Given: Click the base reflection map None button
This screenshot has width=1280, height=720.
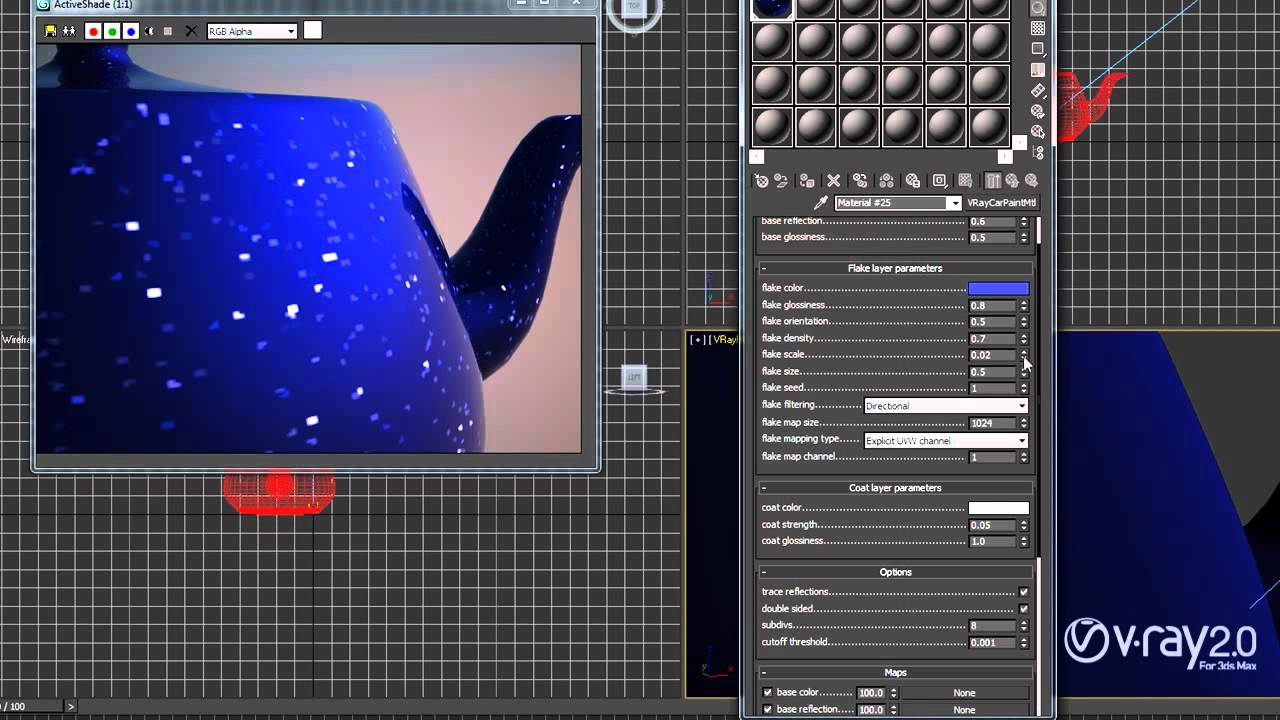Looking at the screenshot, I should tap(964, 710).
